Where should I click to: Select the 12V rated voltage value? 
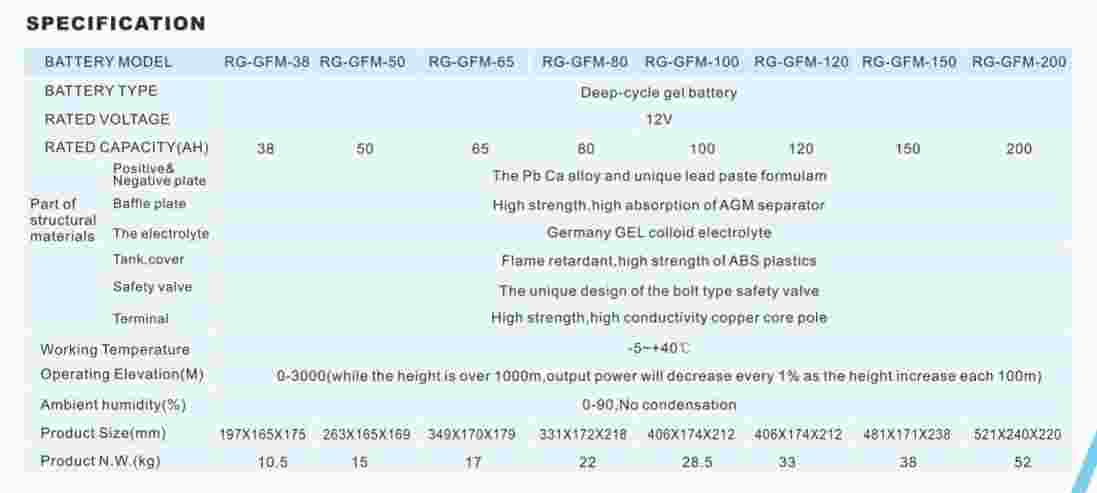pyautogui.click(x=659, y=120)
